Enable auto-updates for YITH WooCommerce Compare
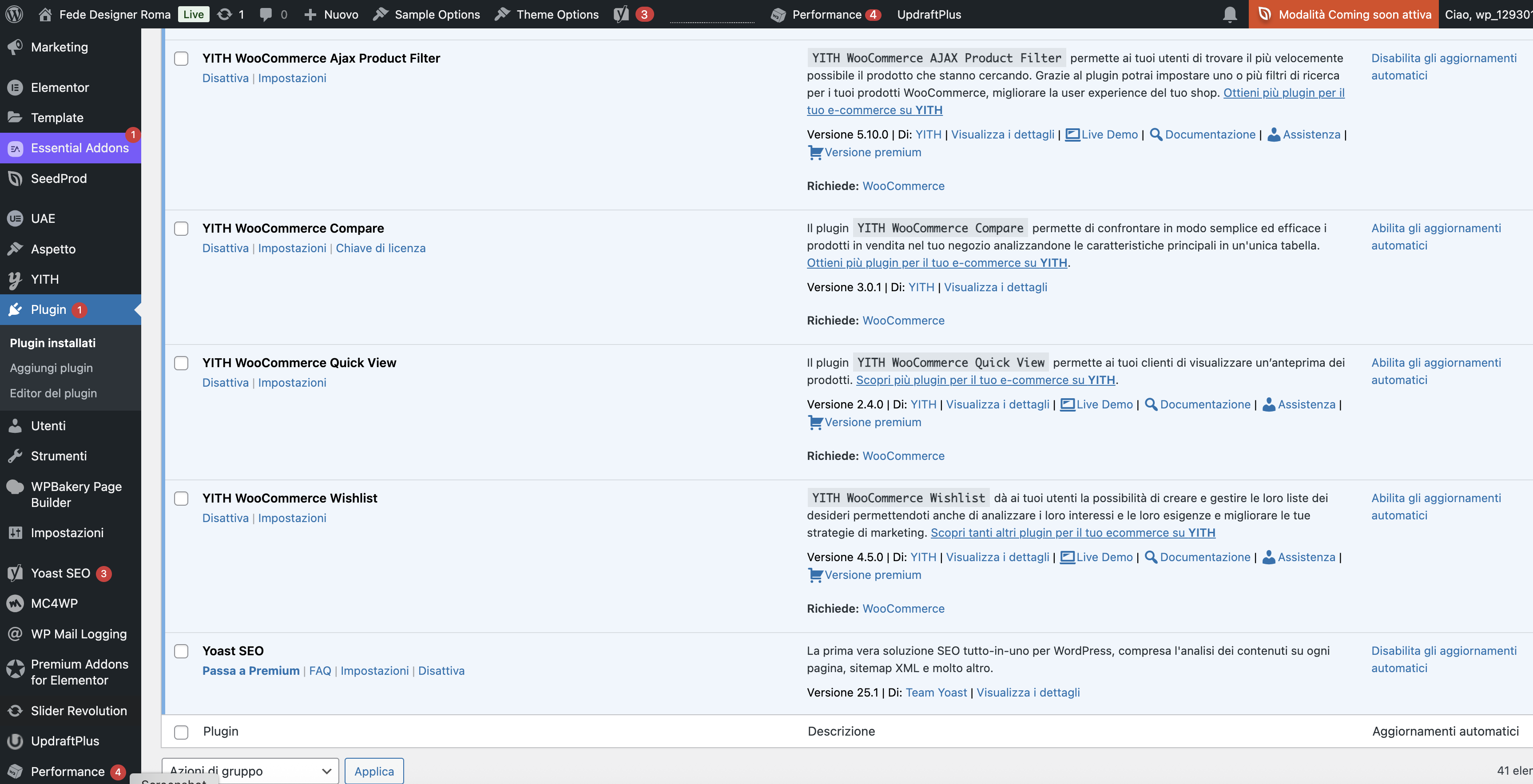The width and height of the screenshot is (1533, 784). click(x=1436, y=237)
